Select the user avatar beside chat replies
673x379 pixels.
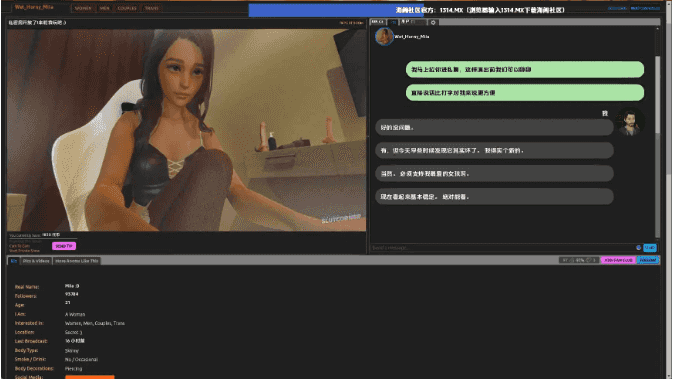630,122
